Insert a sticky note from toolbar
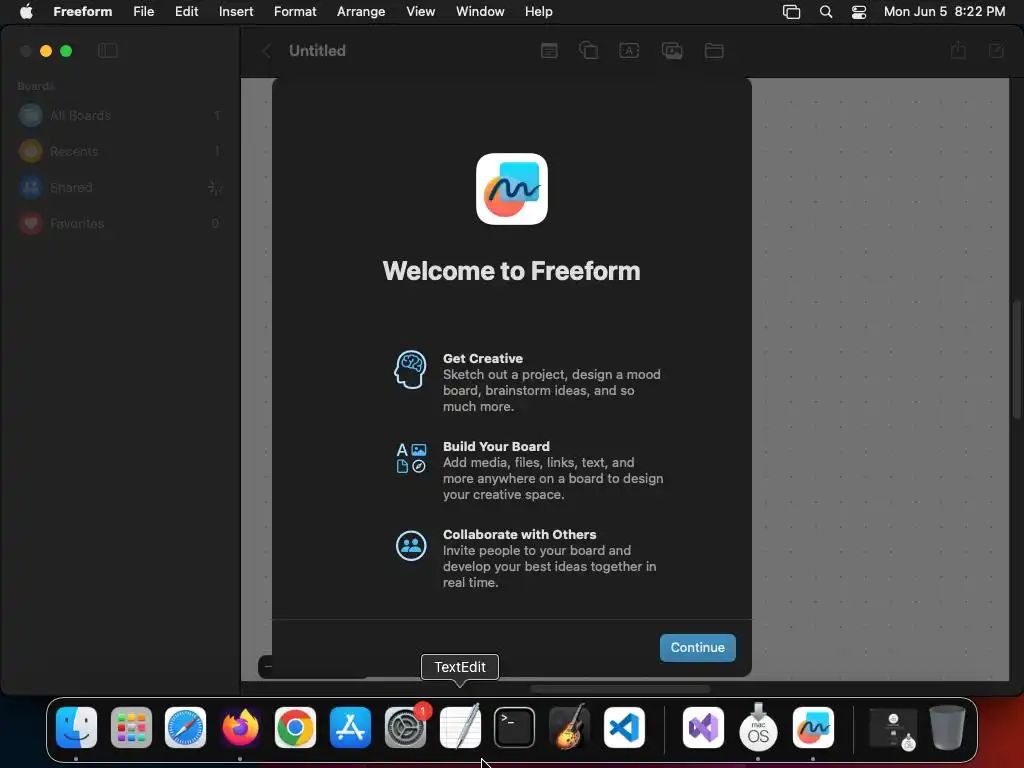The image size is (1024, 768). 549,50
